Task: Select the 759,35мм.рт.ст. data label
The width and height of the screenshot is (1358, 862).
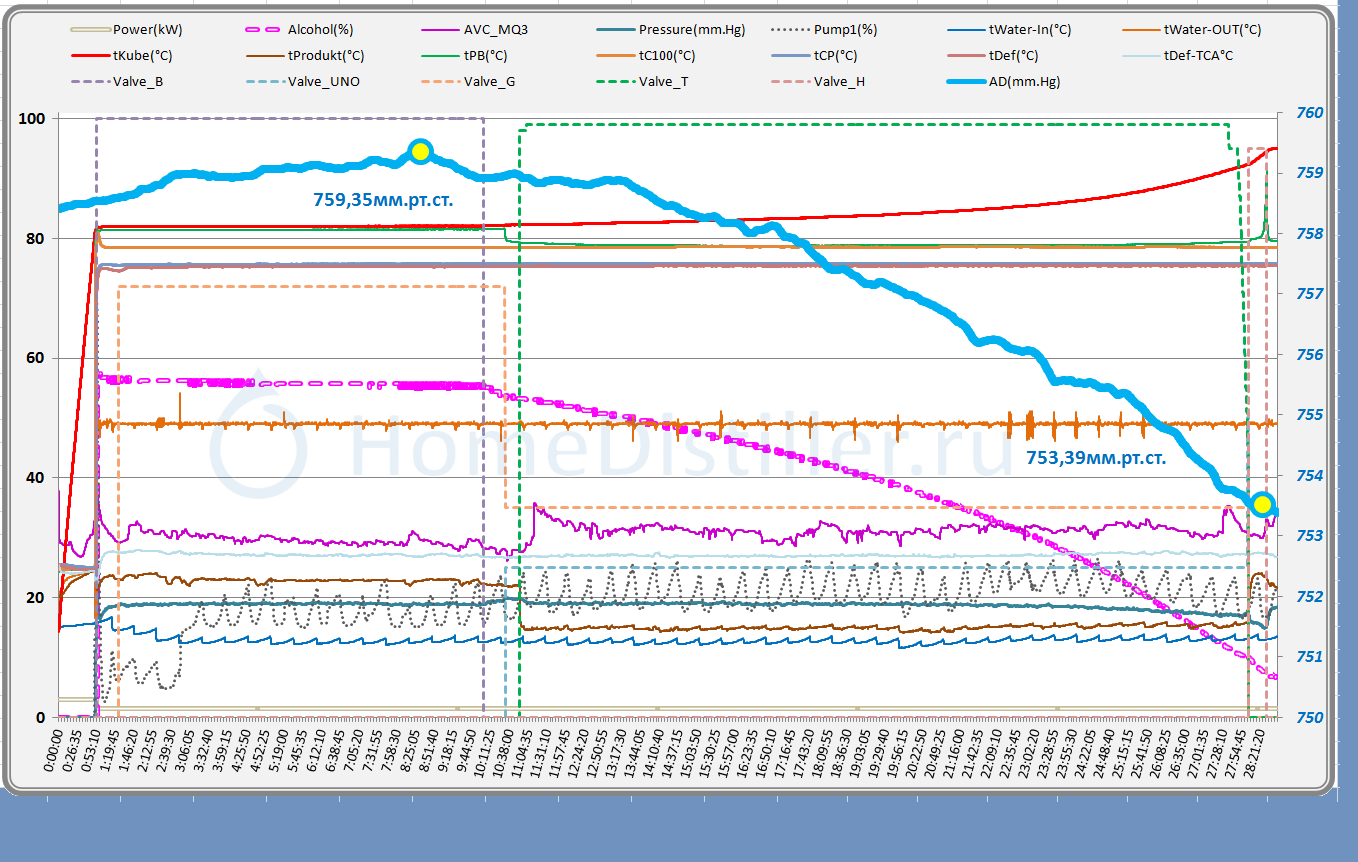Action: click(383, 200)
